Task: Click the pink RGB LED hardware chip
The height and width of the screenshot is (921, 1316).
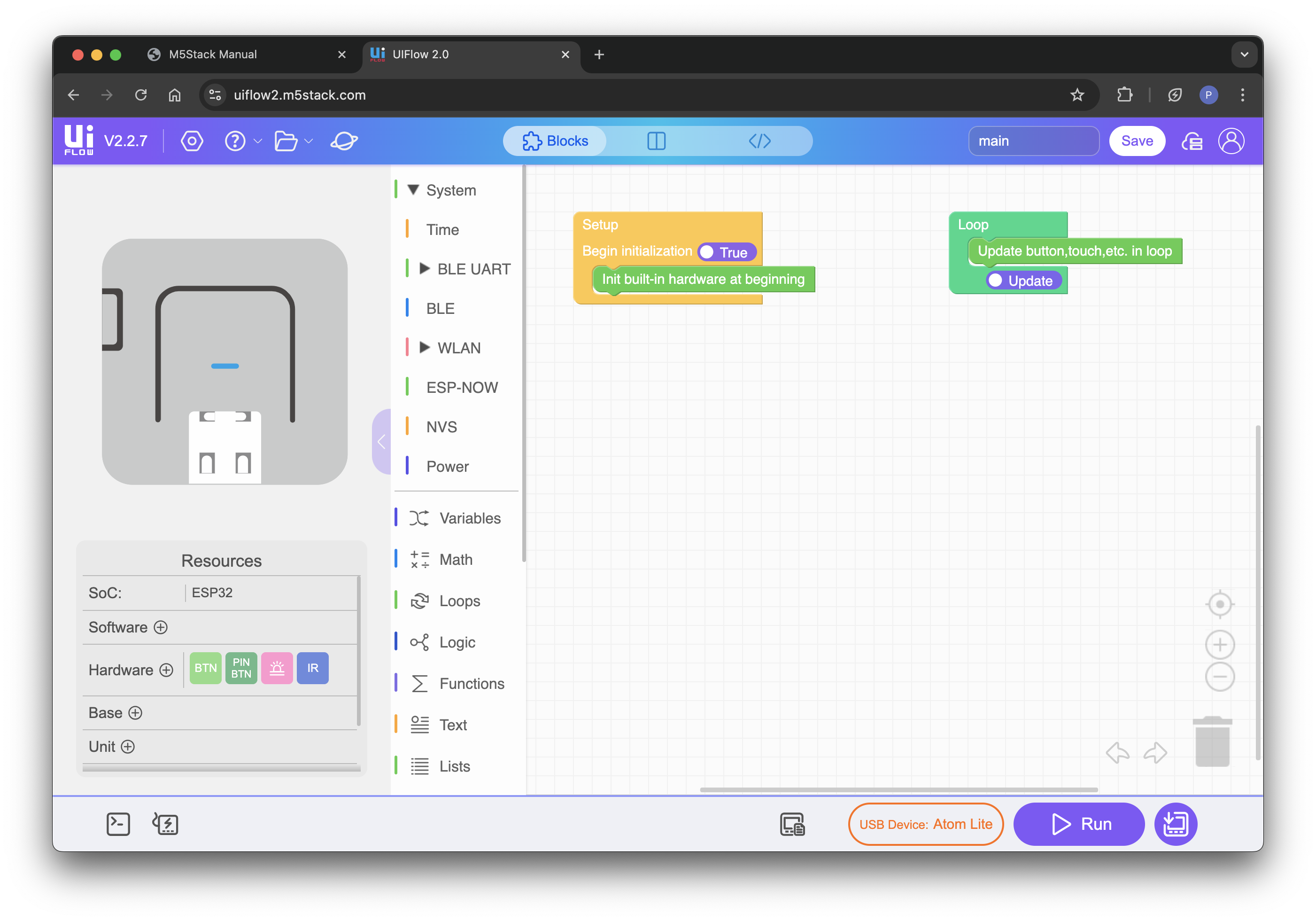Action: [x=277, y=668]
